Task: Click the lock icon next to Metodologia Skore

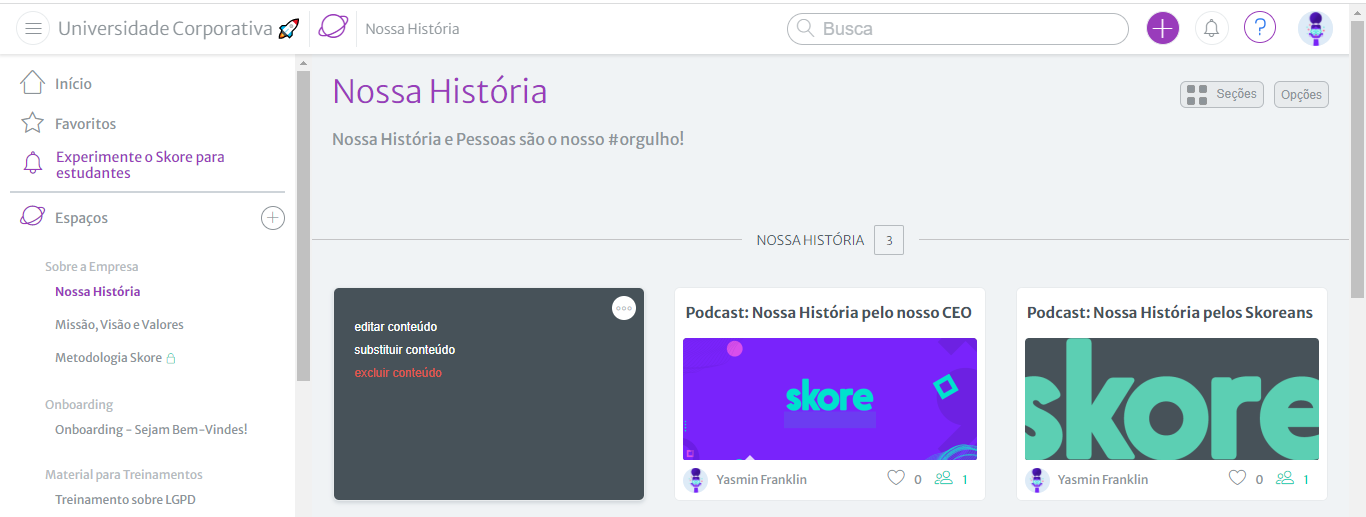Action: [x=171, y=358]
